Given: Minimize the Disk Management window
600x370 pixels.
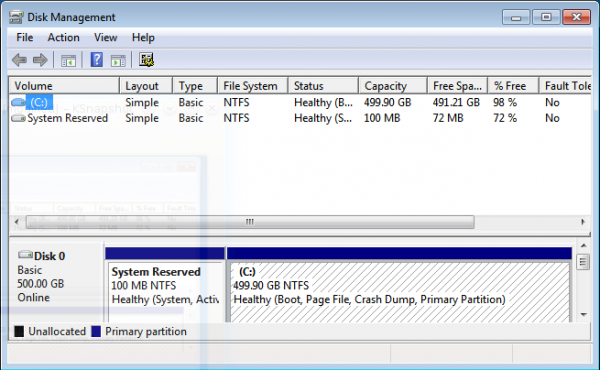Looking at the screenshot, I should tap(516, 17).
